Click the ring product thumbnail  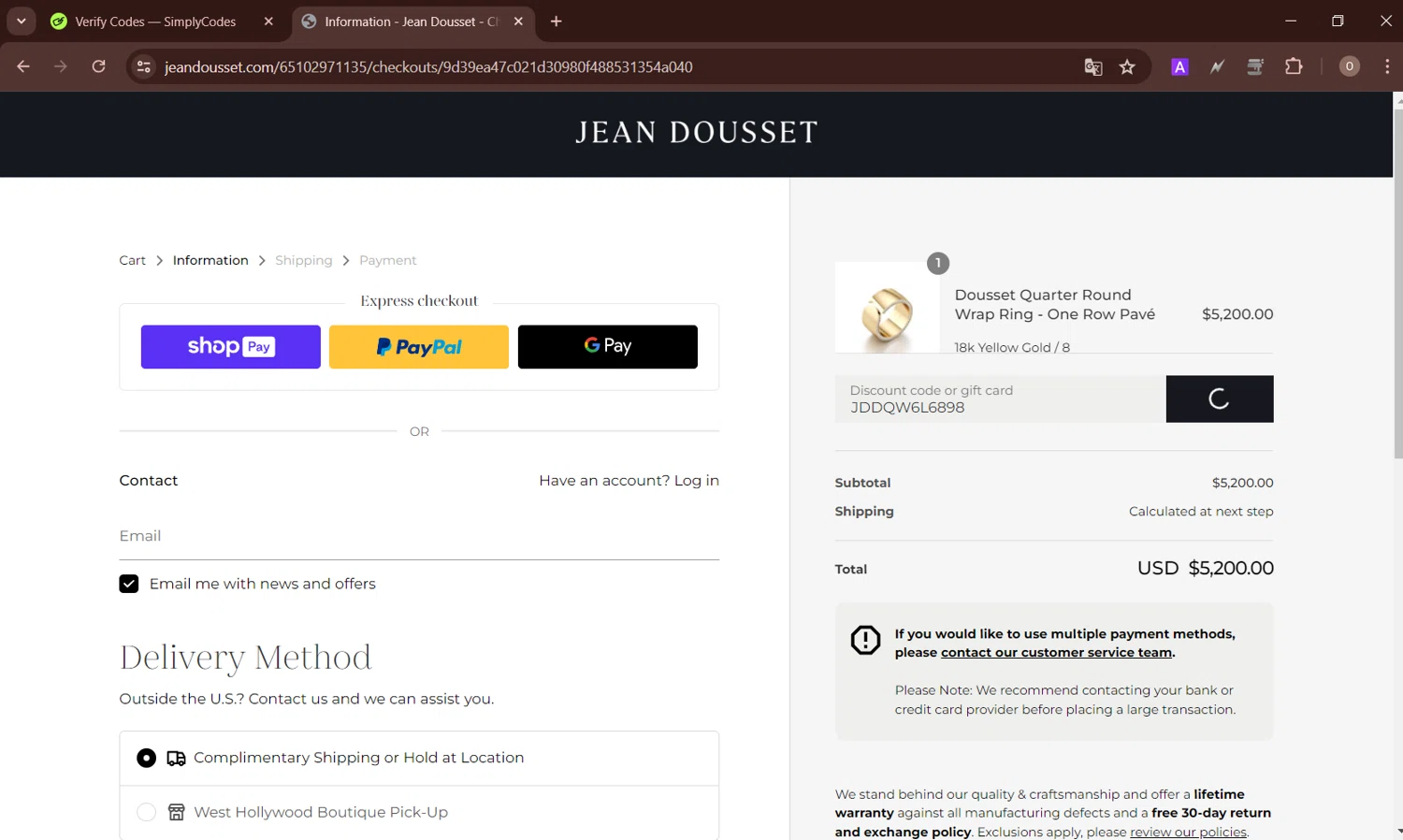click(887, 309)
